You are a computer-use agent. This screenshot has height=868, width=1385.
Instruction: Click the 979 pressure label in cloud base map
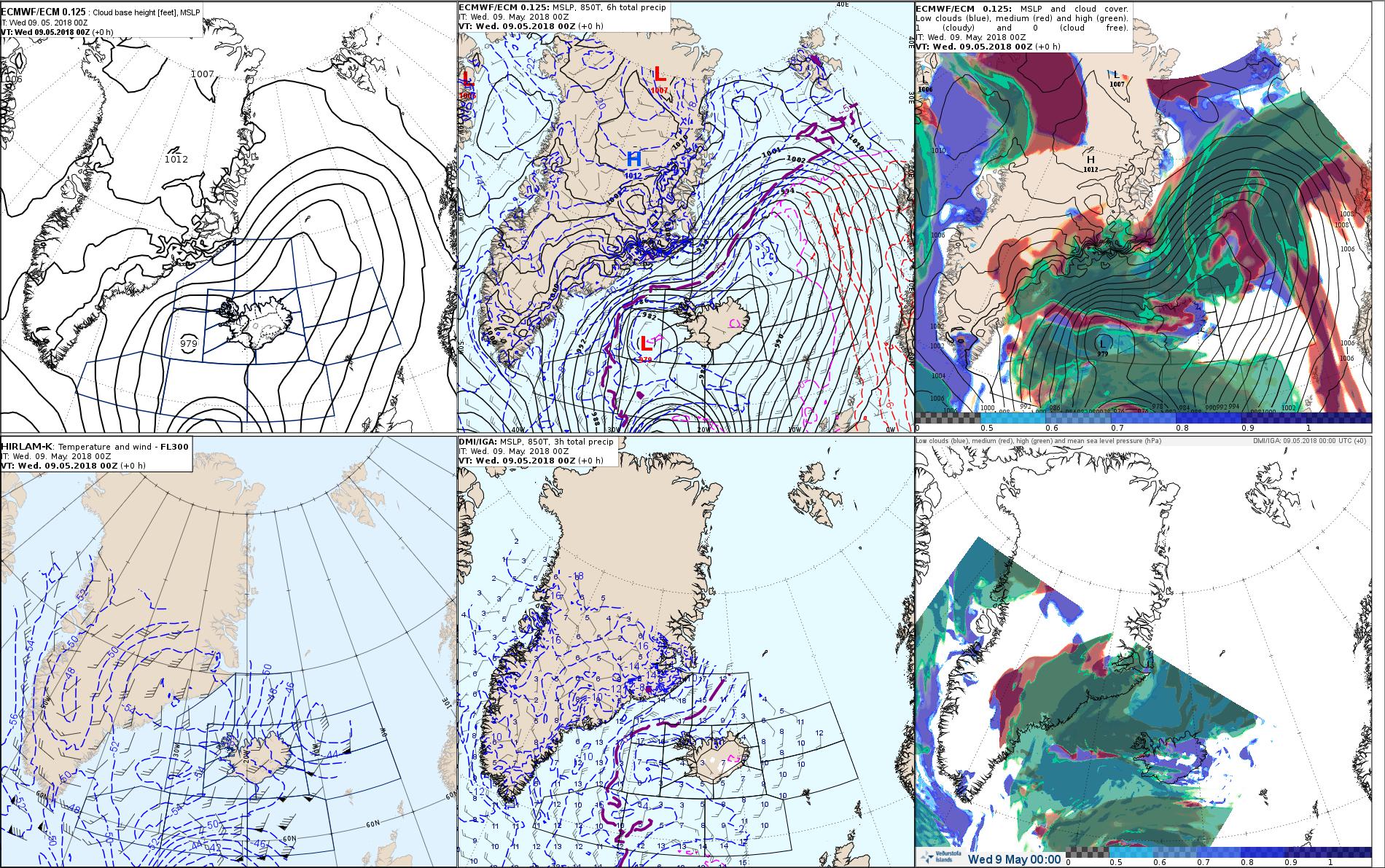188,343
